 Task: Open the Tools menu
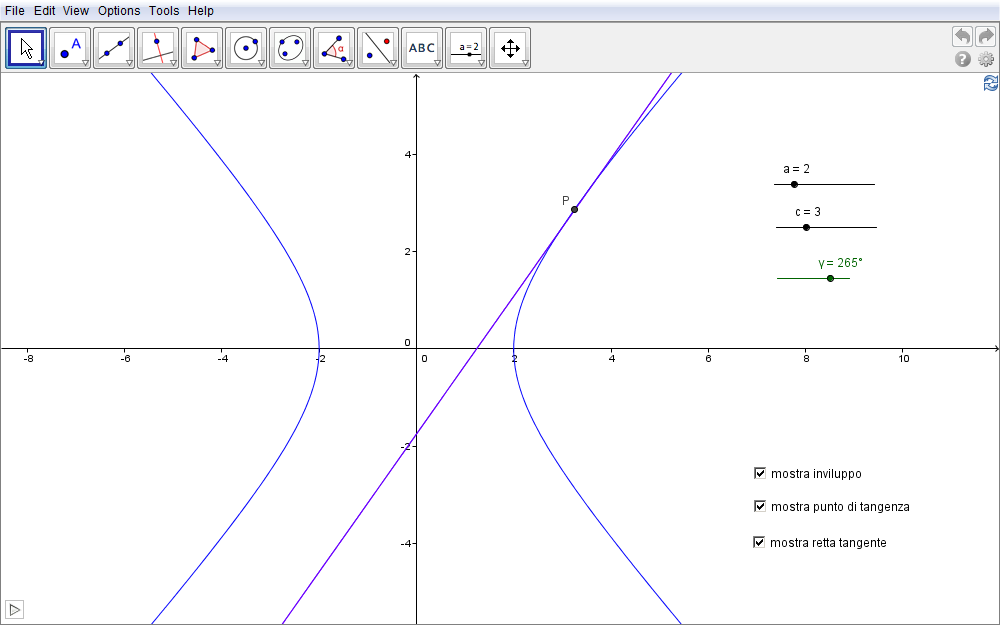tap(164, 10)
